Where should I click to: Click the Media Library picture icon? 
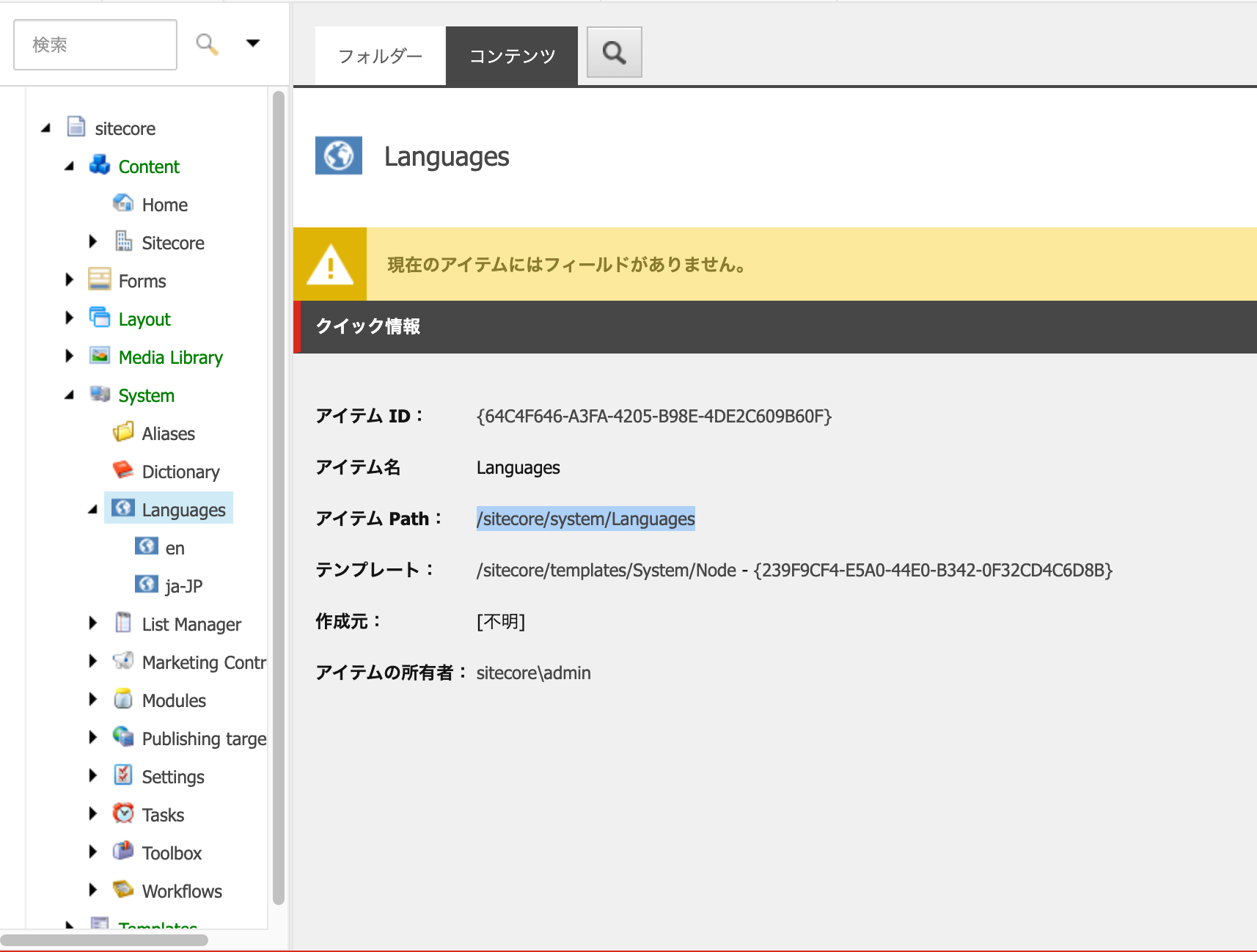pyautogui.click(x=100, y=356)
